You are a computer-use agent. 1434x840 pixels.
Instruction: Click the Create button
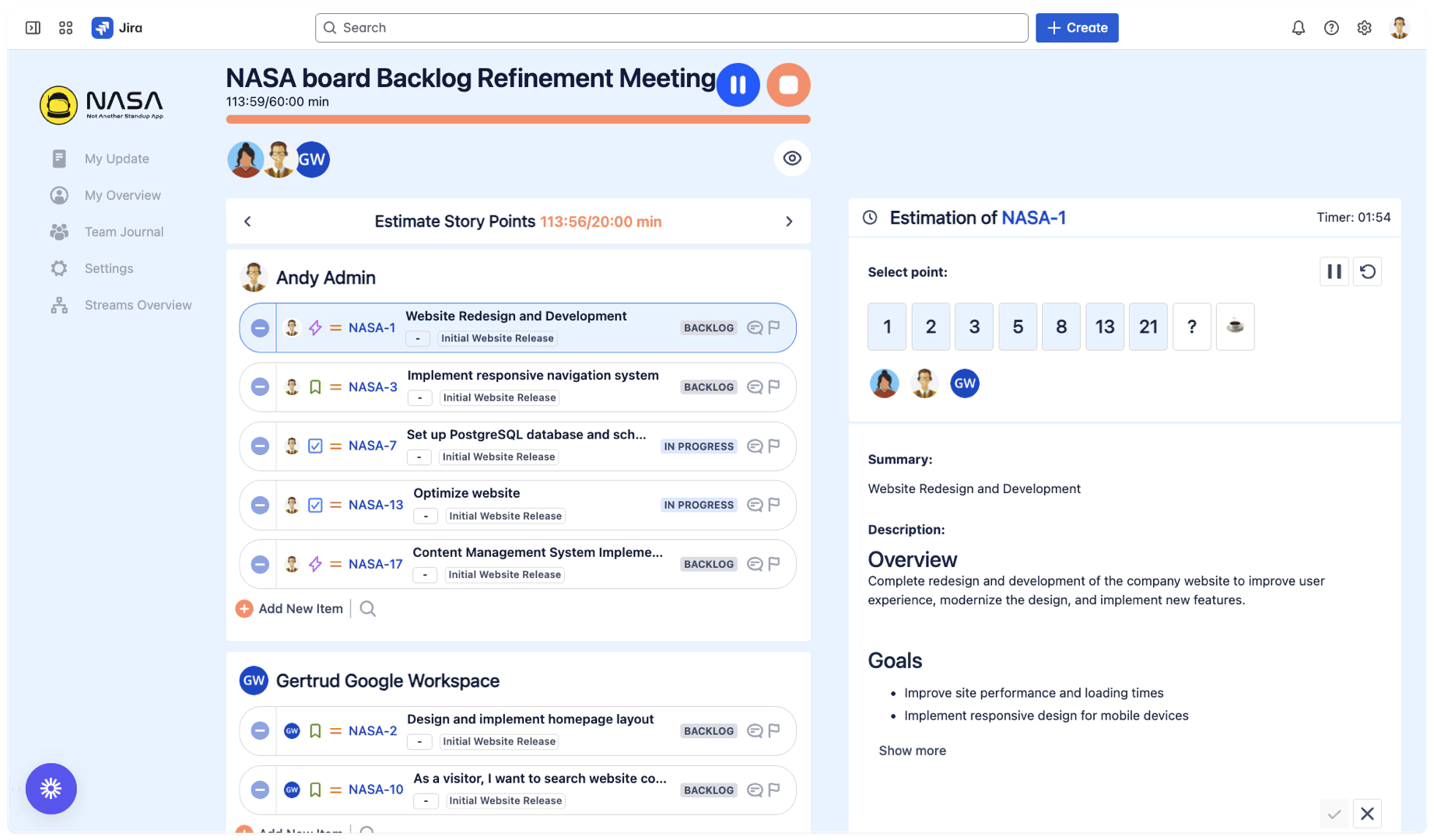coord(1077,28)
